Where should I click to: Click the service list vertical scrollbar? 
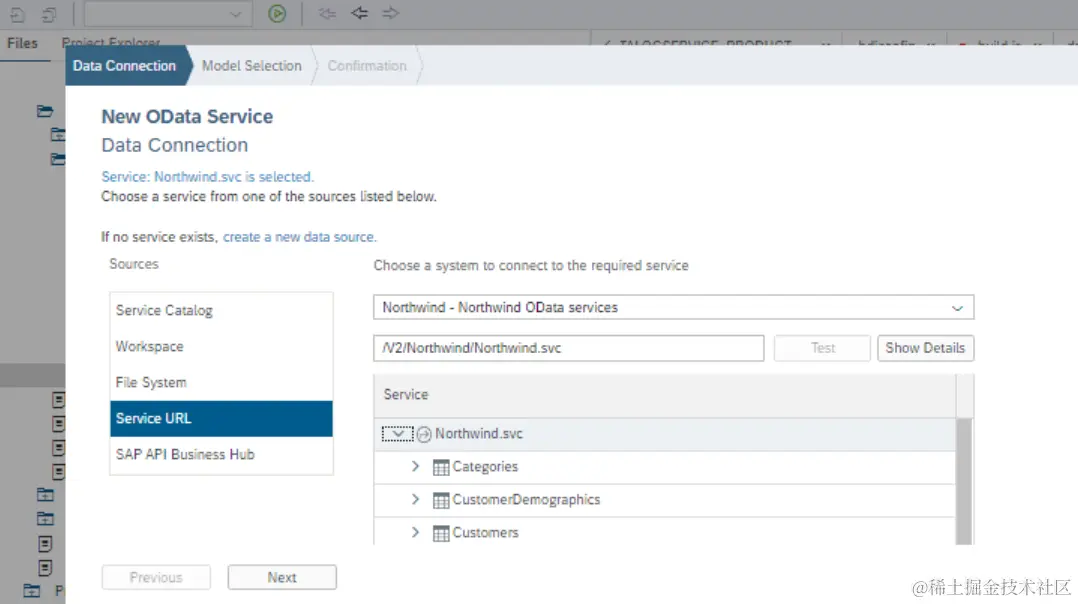[x=965, y=481]
